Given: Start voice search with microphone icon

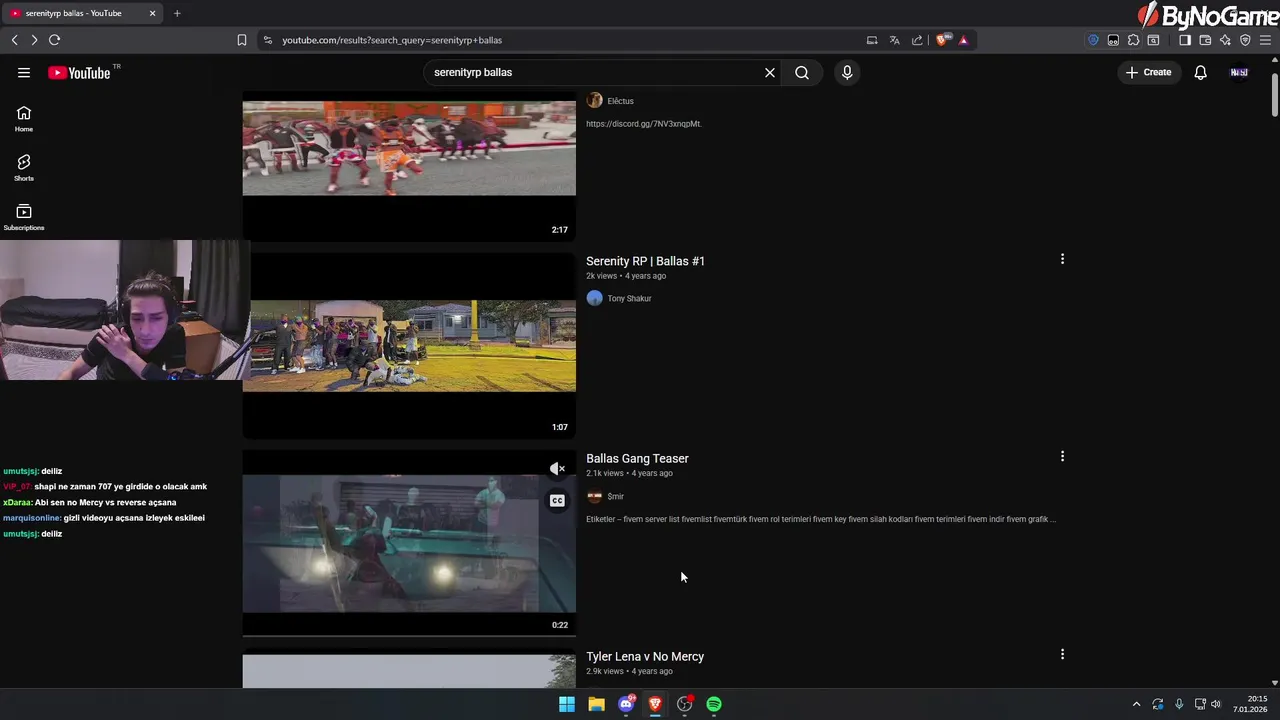Looking at the screenshot, I should [847, 72].
